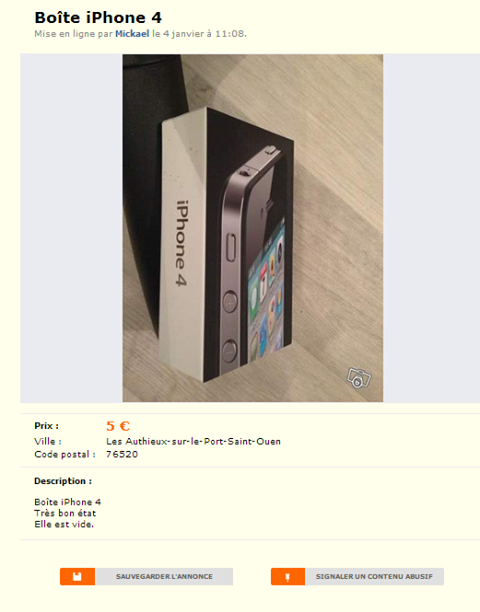This screenshot has height=612, width=480.
Task: Click the Code postal label
Action: point(65,454)
